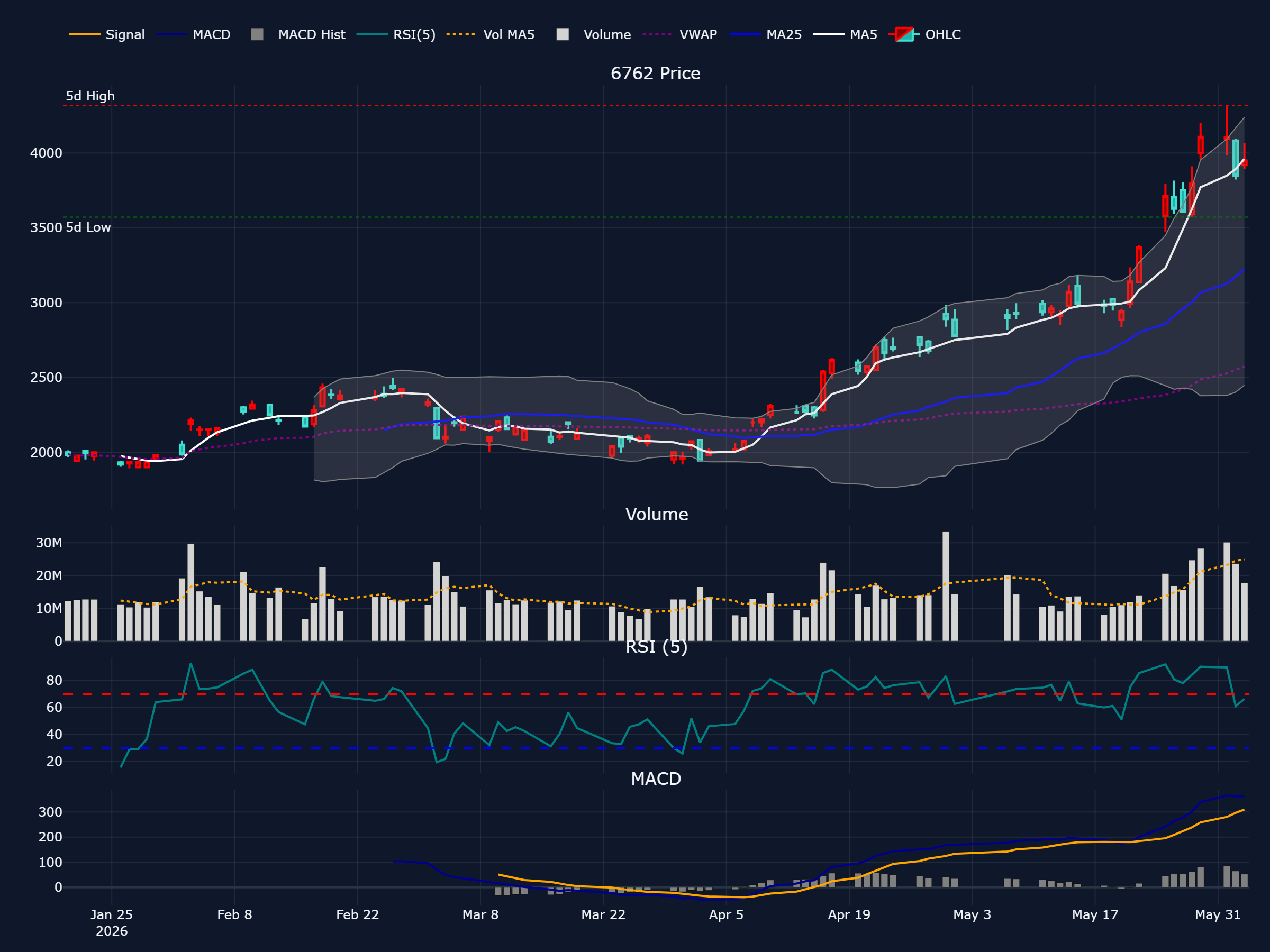Click the "Jan 25 2026" date label
Screen dimensions: 1270x952
click(111, 923)
